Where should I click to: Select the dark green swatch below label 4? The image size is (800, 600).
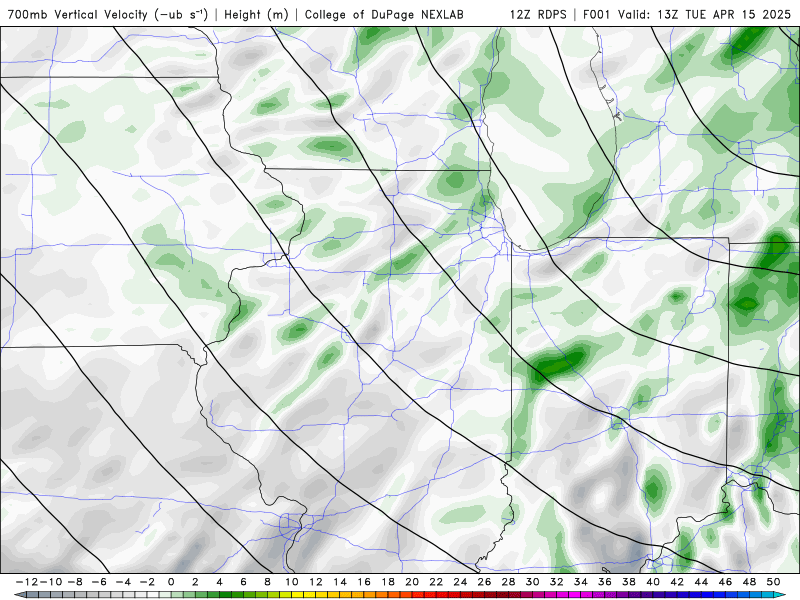tap(225, 595)
